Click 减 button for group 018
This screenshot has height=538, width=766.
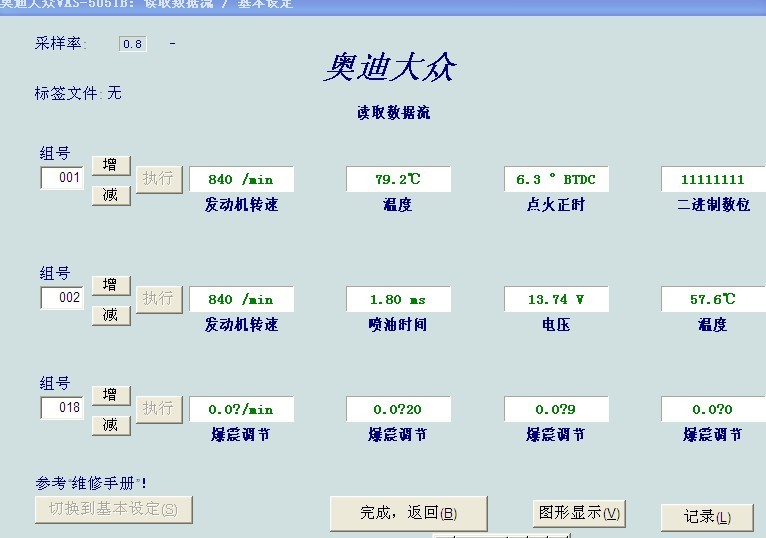[x=111, y=425]
